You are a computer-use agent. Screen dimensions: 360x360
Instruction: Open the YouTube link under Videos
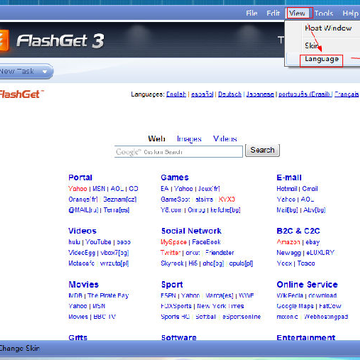[98, 242]
